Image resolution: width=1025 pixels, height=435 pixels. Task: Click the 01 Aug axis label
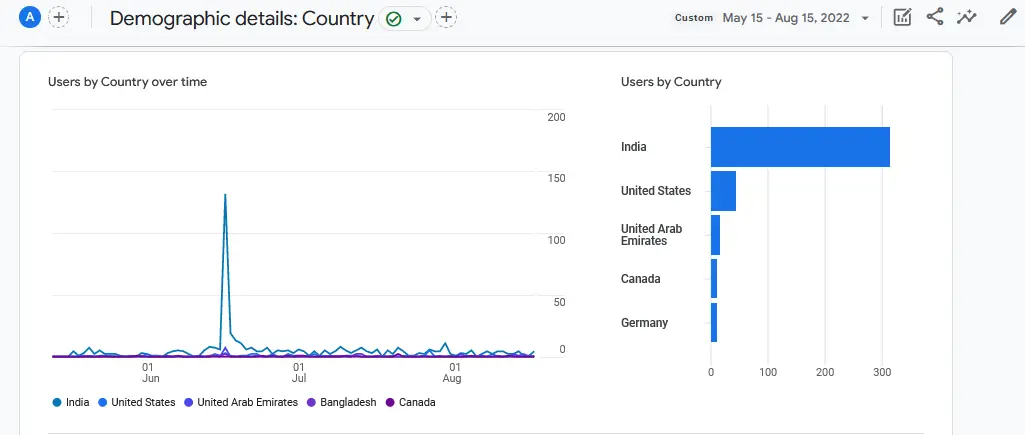[x=452, y=373]
